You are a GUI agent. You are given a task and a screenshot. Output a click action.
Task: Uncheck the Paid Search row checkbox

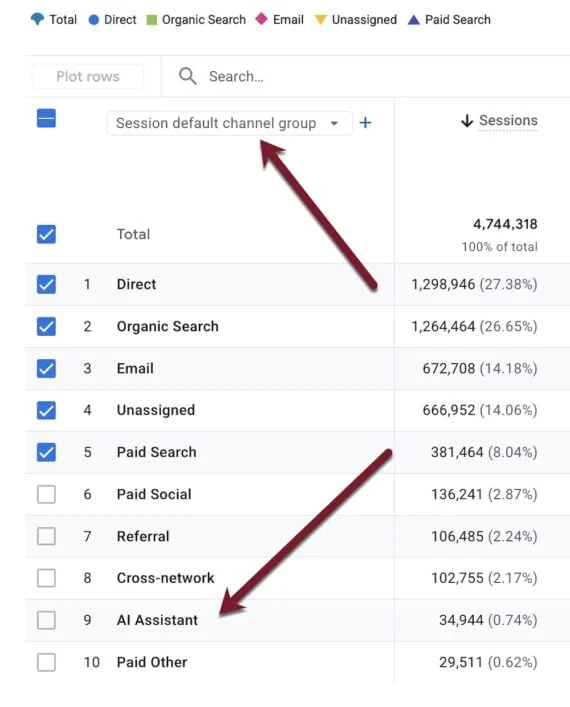click(46, 452)
